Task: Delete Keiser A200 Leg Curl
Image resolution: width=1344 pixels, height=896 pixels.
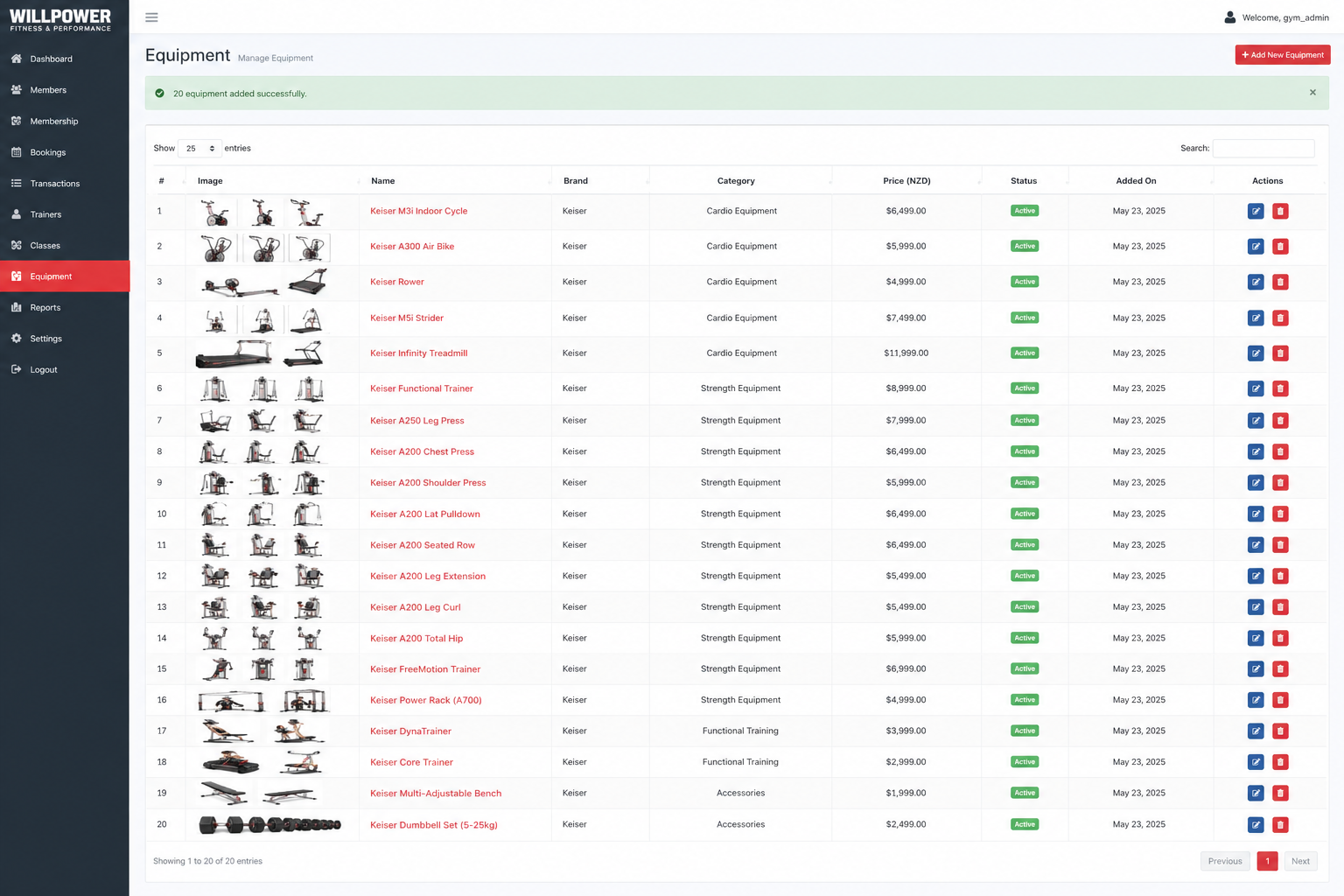Action: (1280, 607)
